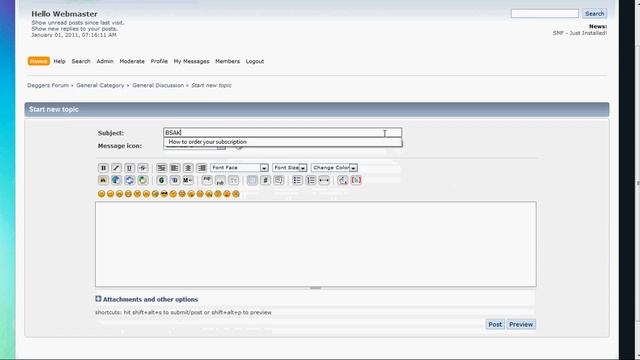
Task: Click inside the message body text area
Action: click(x=316, y=244)
